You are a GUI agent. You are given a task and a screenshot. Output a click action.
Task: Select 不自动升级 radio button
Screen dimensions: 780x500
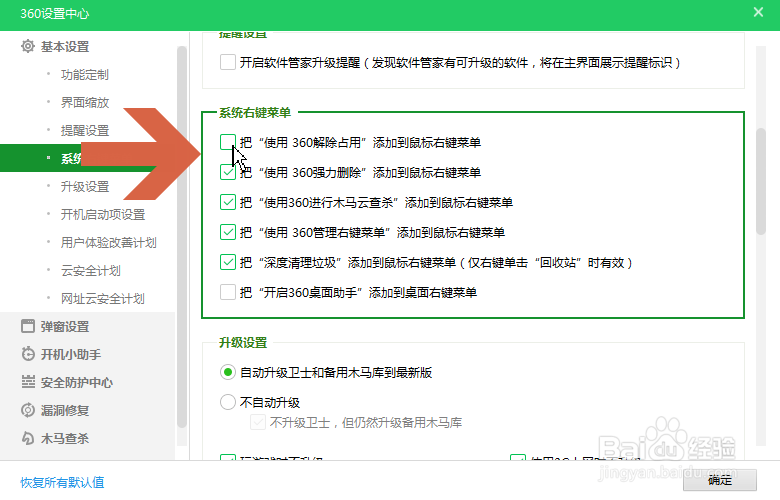[228, 402]
